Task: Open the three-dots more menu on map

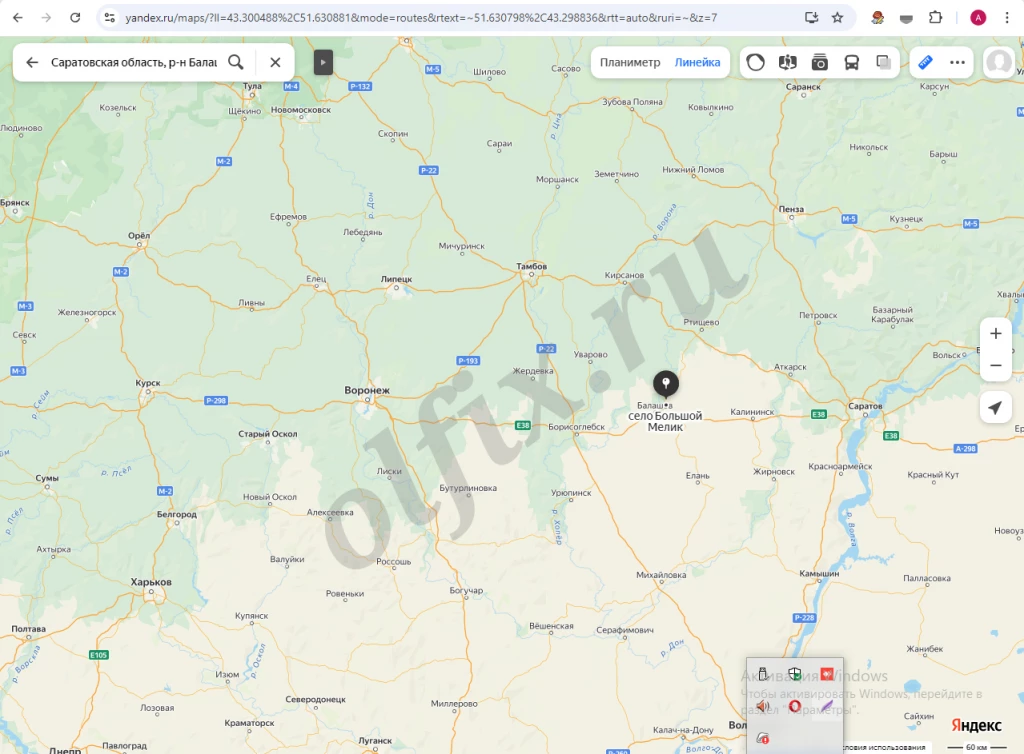Action: tap(957, 62)
